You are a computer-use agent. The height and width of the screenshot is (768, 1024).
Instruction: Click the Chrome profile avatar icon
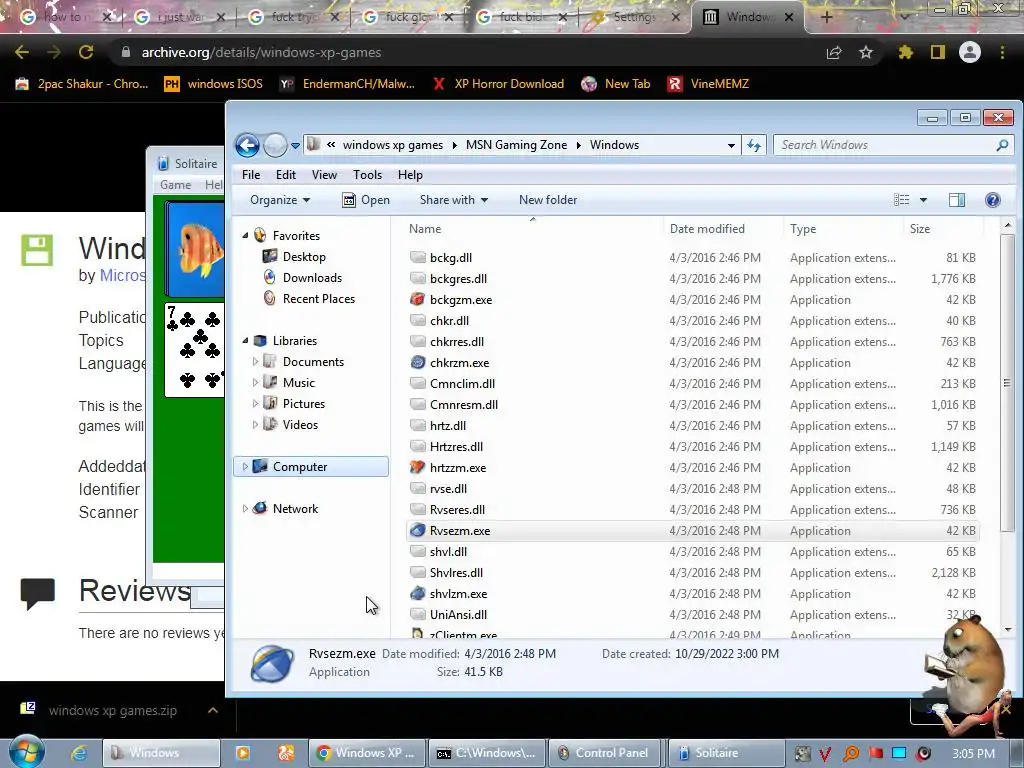970,52
